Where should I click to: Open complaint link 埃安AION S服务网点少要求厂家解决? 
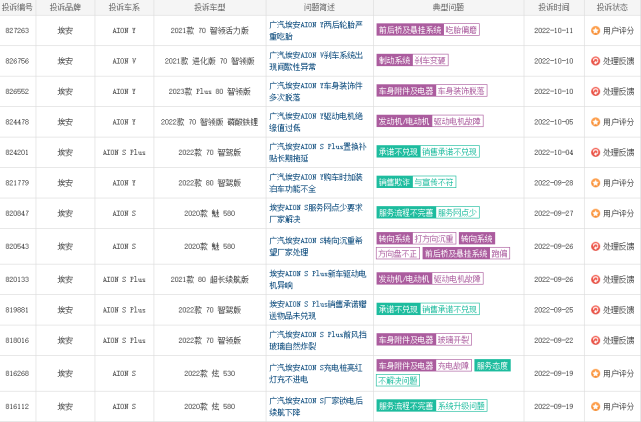316,213
